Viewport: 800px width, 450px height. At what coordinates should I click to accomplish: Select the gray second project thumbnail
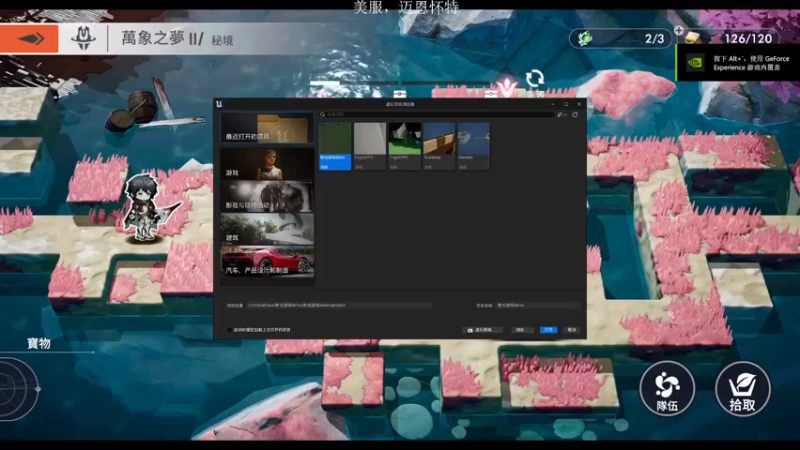pos(370,146)
